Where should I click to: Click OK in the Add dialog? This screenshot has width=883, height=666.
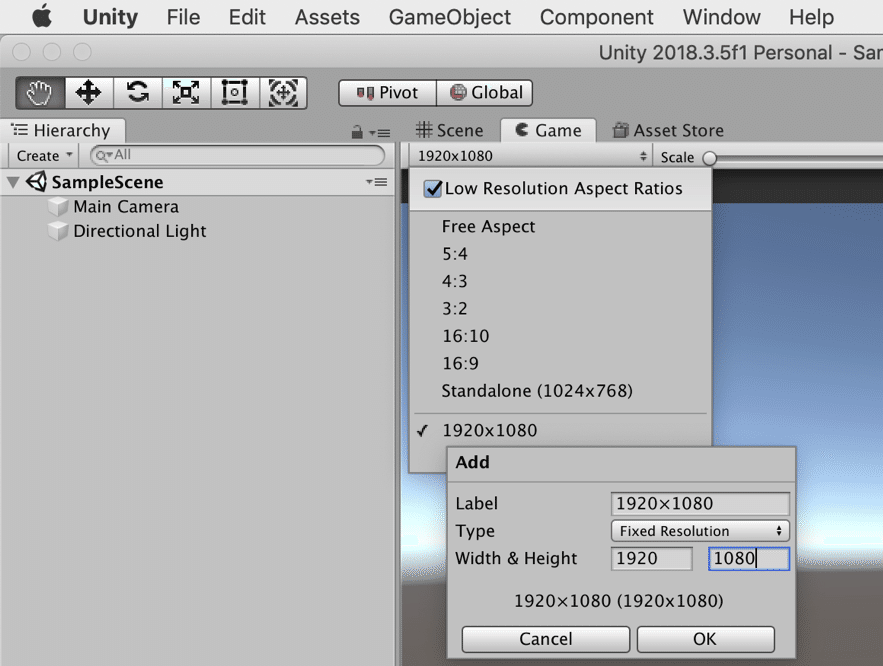point(706,639)
